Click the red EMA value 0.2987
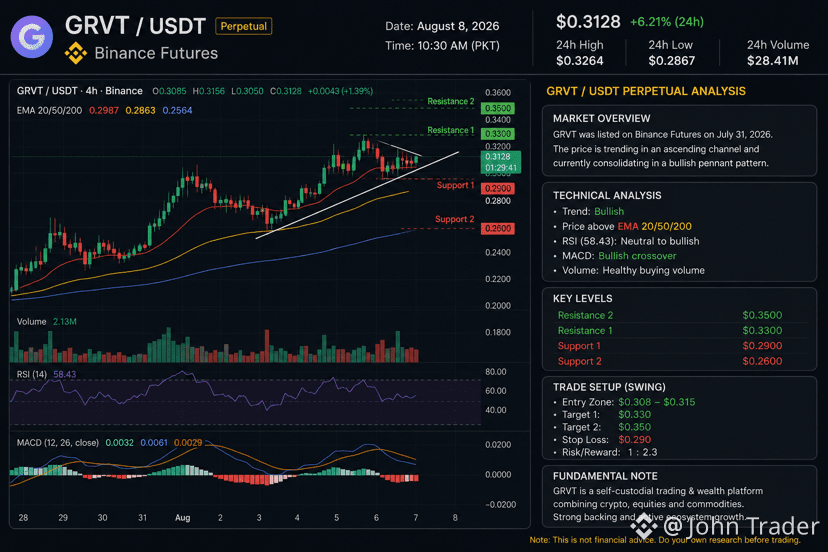 104,110
